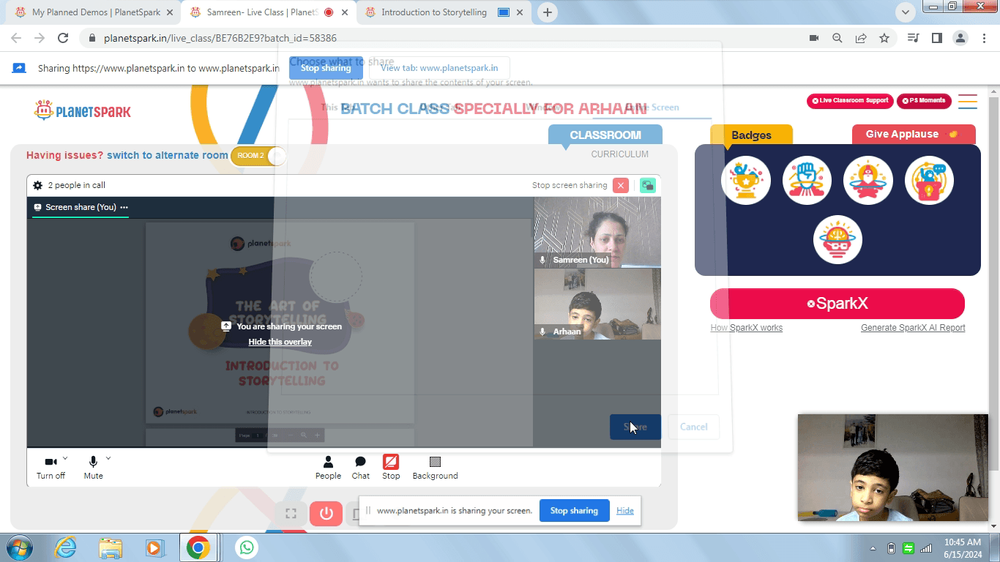This screenshot has width=1000, height=562.
Task: Click Cancel button in dialog
Action: click(693, 427)
